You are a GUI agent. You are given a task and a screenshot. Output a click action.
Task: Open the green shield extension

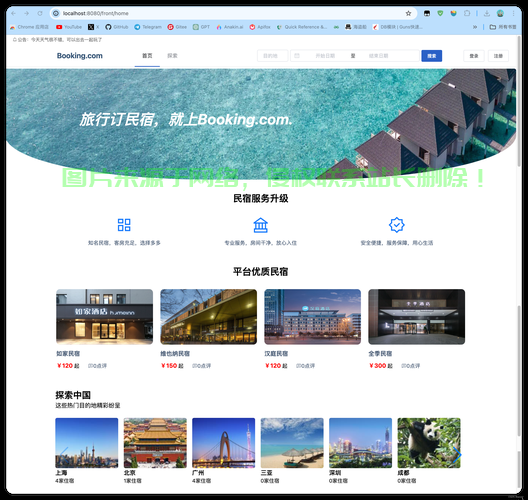pos(440,13)
